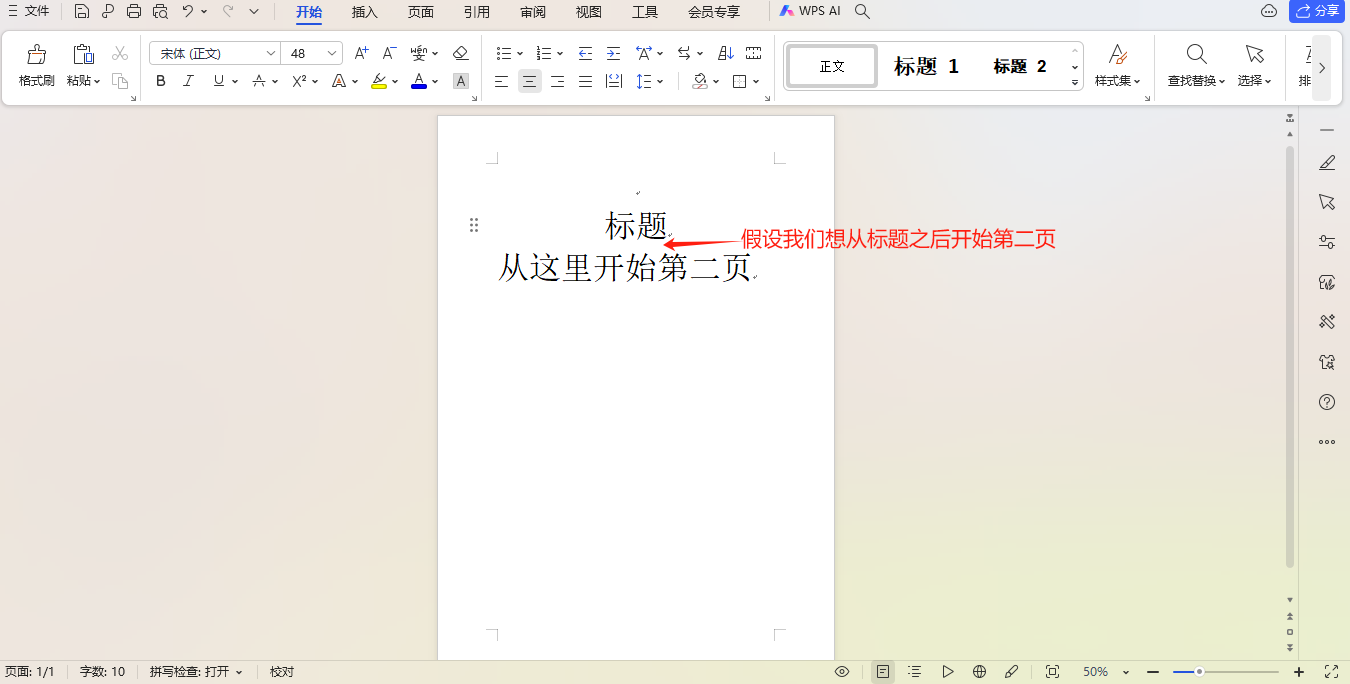Cut the selection with the scissors icon
This screenshot has height=684, width=1350.
tap(119, 53)
